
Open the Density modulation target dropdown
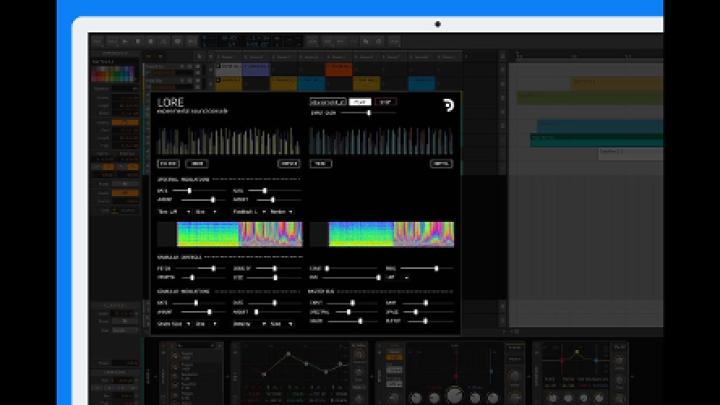[249, 324]
